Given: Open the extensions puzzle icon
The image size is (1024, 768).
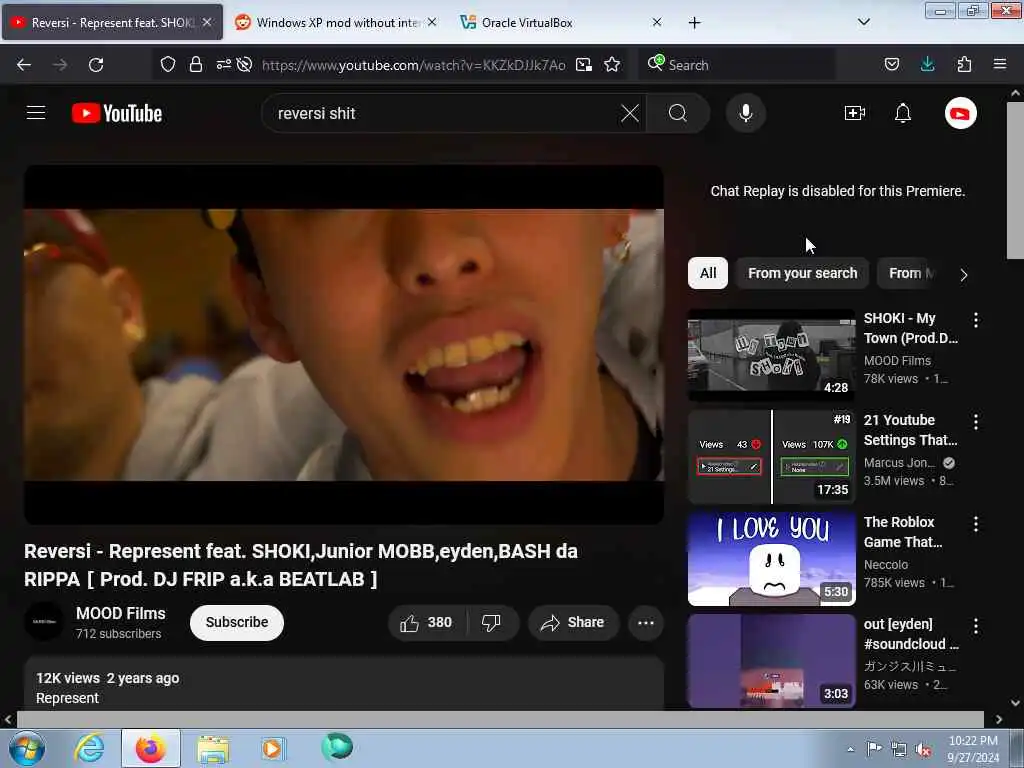Looking at the screenshot, I should (964, 64).
